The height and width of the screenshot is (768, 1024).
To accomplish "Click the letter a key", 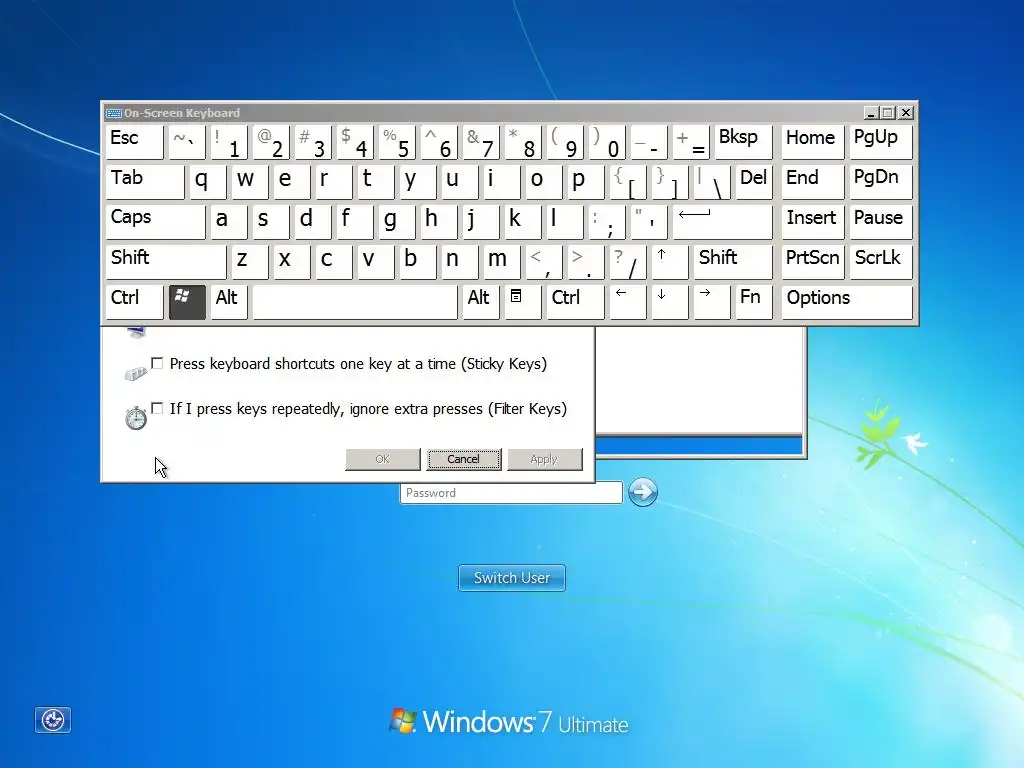I will [229, 223].
